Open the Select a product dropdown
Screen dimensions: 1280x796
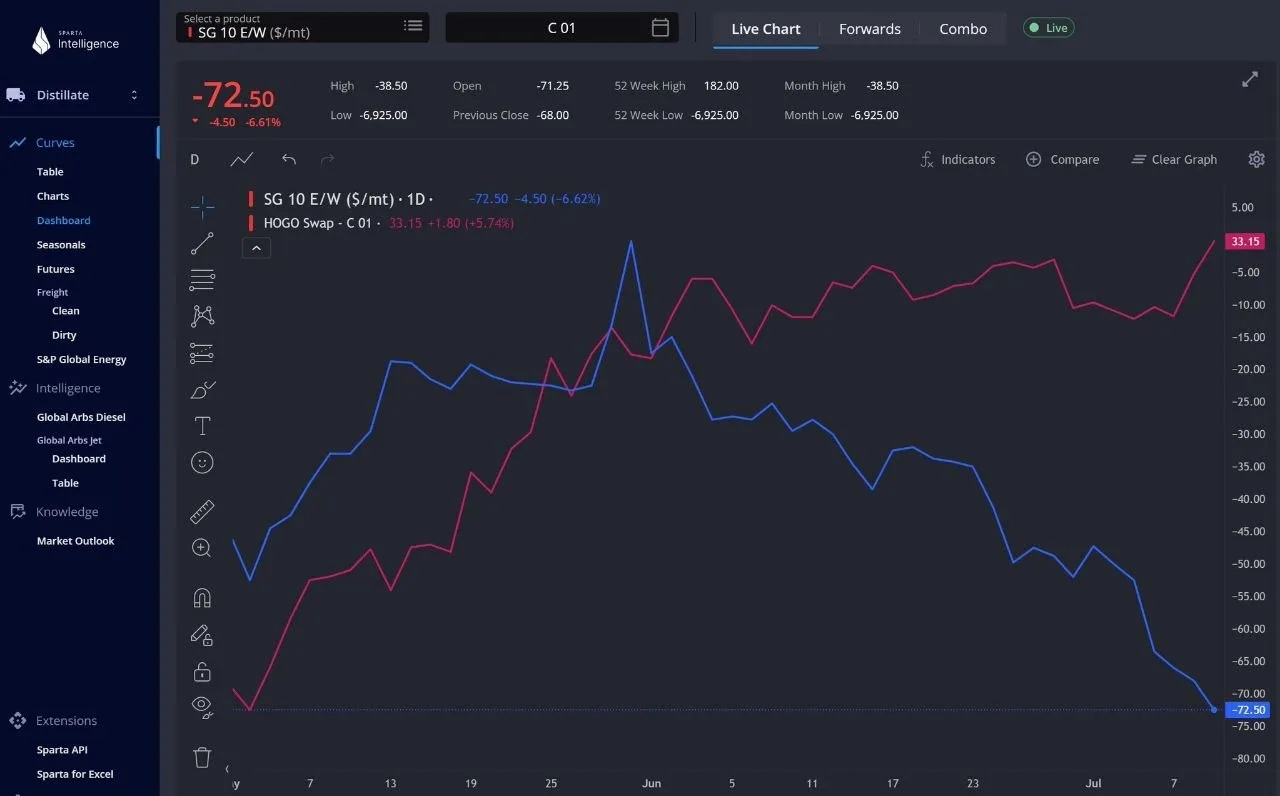(x=303, y=27)
